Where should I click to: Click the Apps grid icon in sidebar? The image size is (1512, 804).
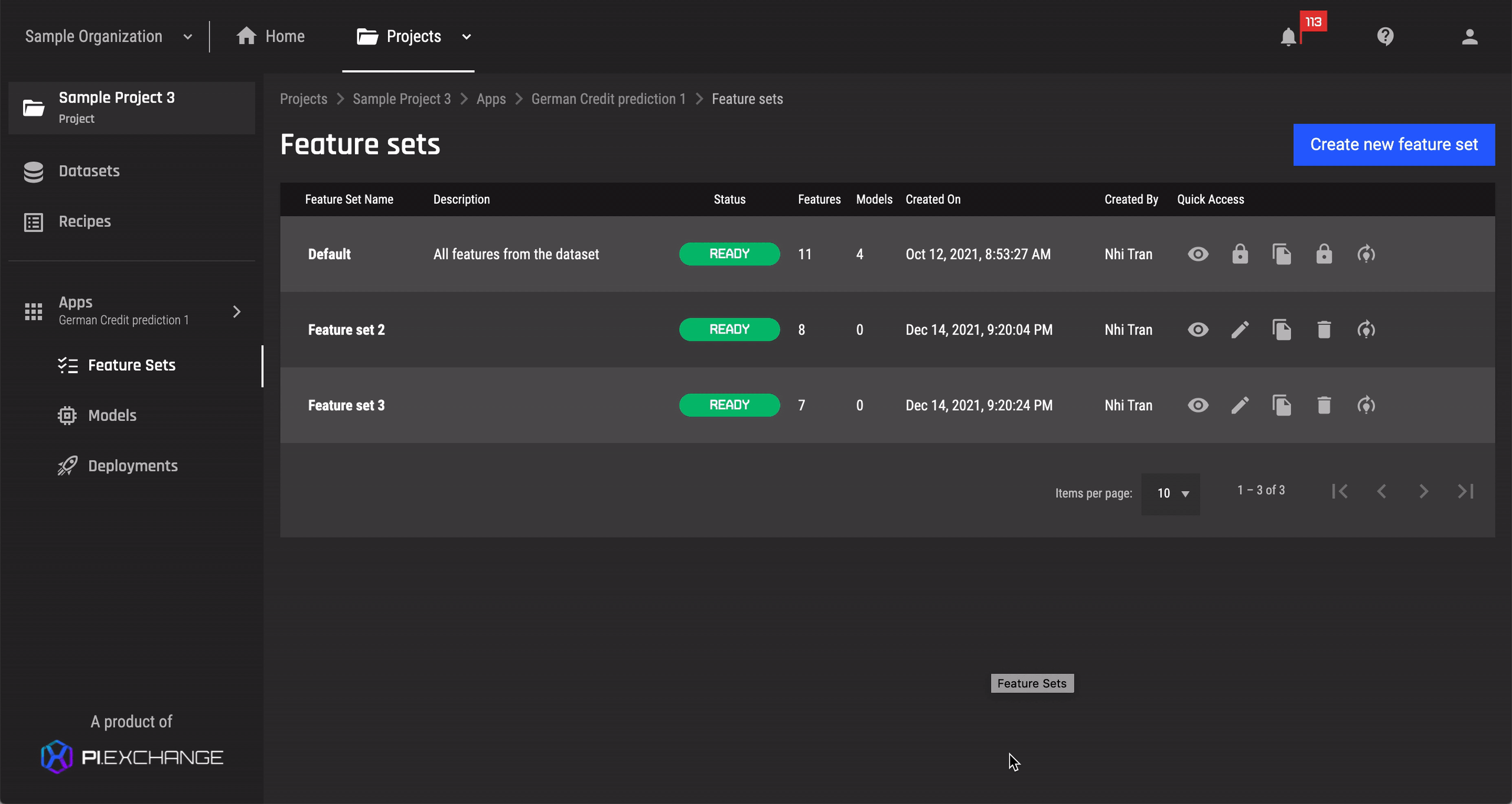(x=34, y=311)
